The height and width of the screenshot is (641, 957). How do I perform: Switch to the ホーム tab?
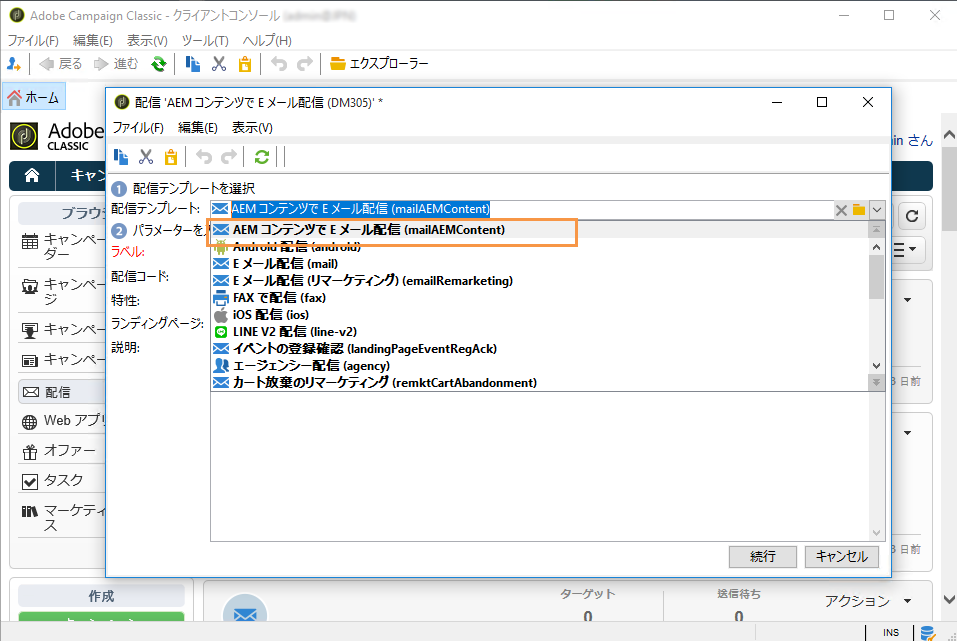34,98
